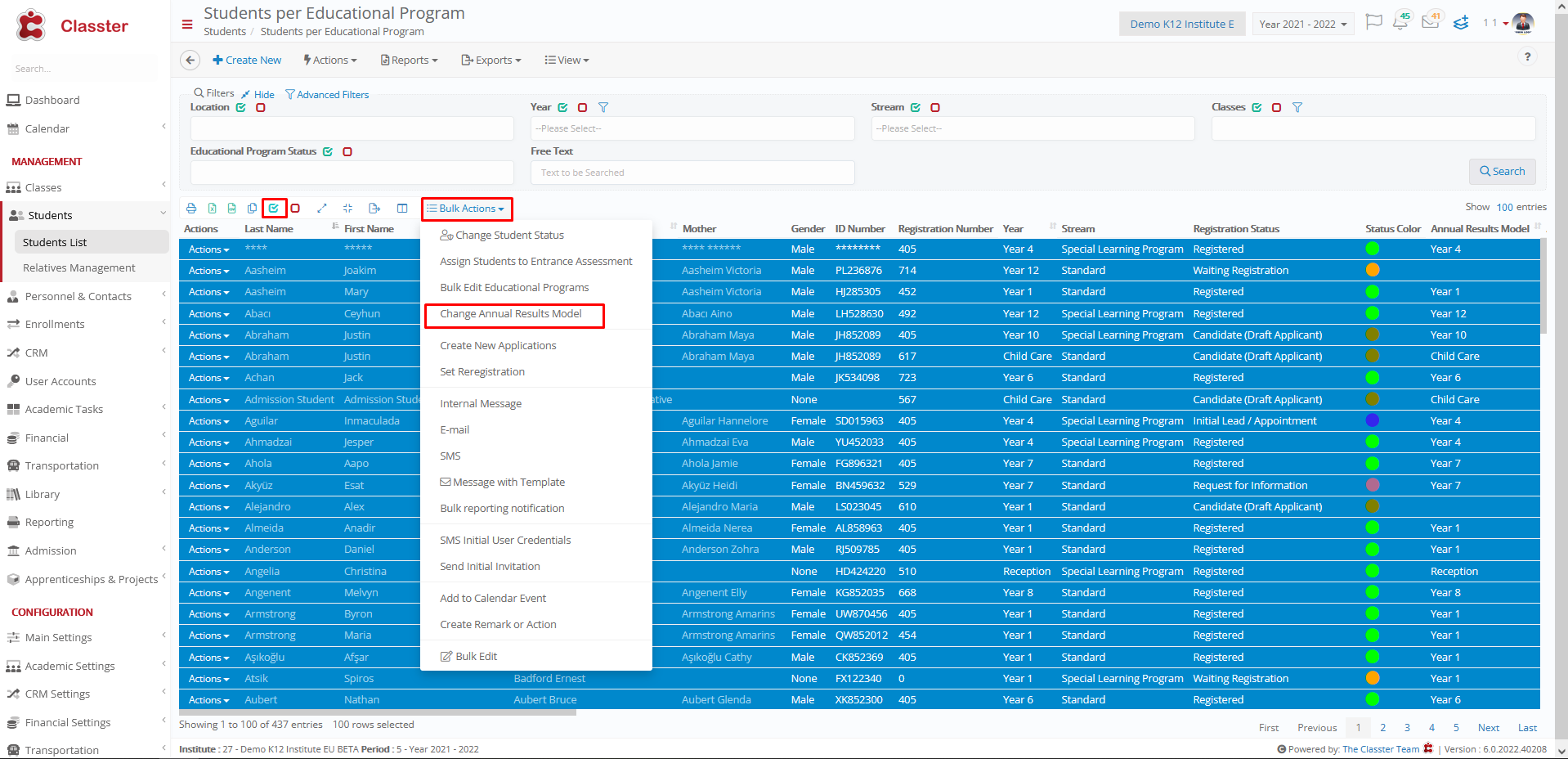Screen dimensions: 1568x759
Task: Select all rows with the toolbar check icon
Action: point(274,209)
